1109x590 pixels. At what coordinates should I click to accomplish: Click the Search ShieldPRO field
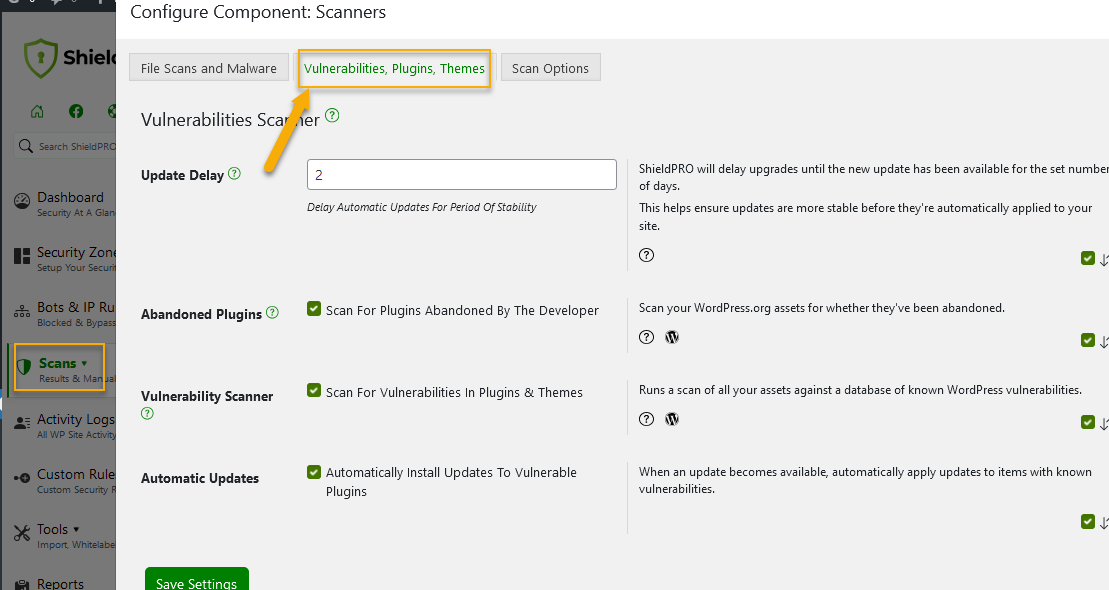(x=65, y=146)
